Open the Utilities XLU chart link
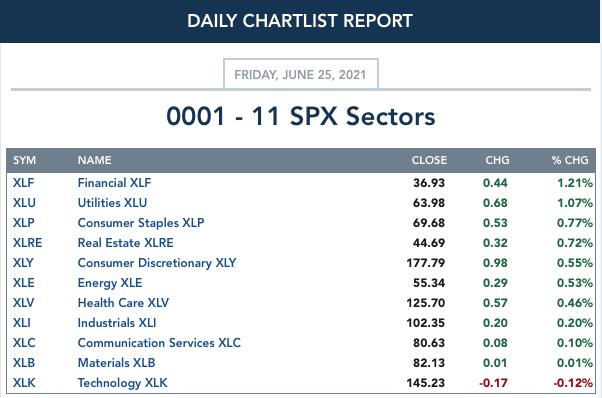This screenshot has height=398, width=602. 112,203
